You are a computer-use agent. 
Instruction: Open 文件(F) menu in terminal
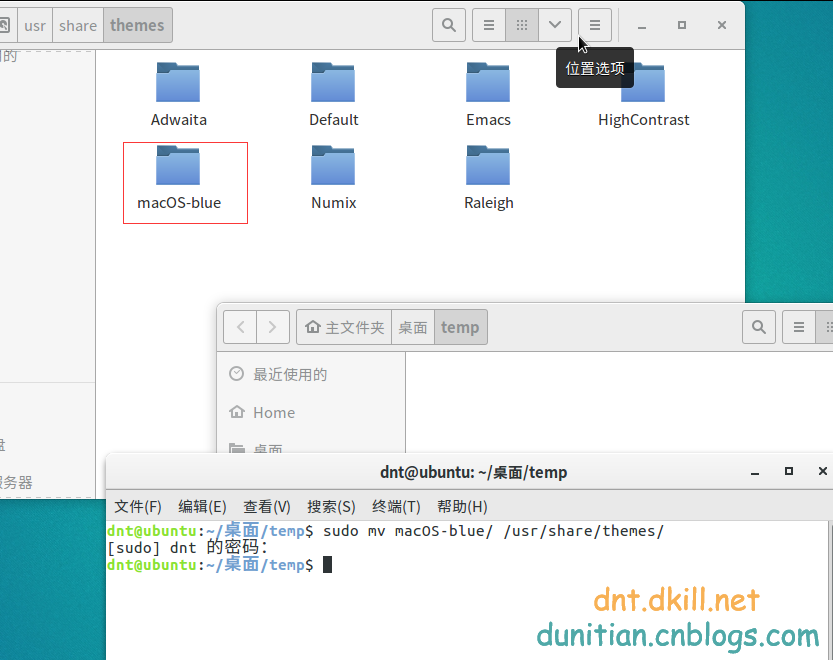138,506
